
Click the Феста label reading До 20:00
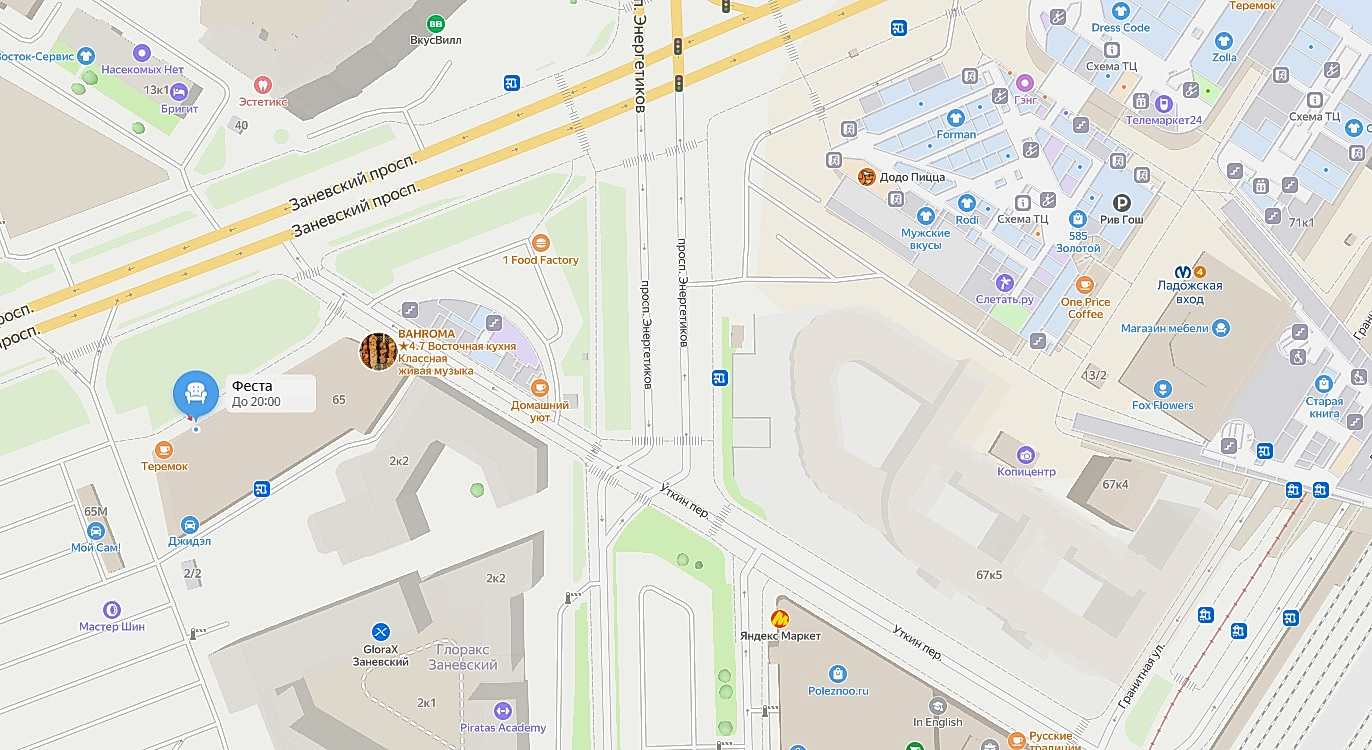257,402
